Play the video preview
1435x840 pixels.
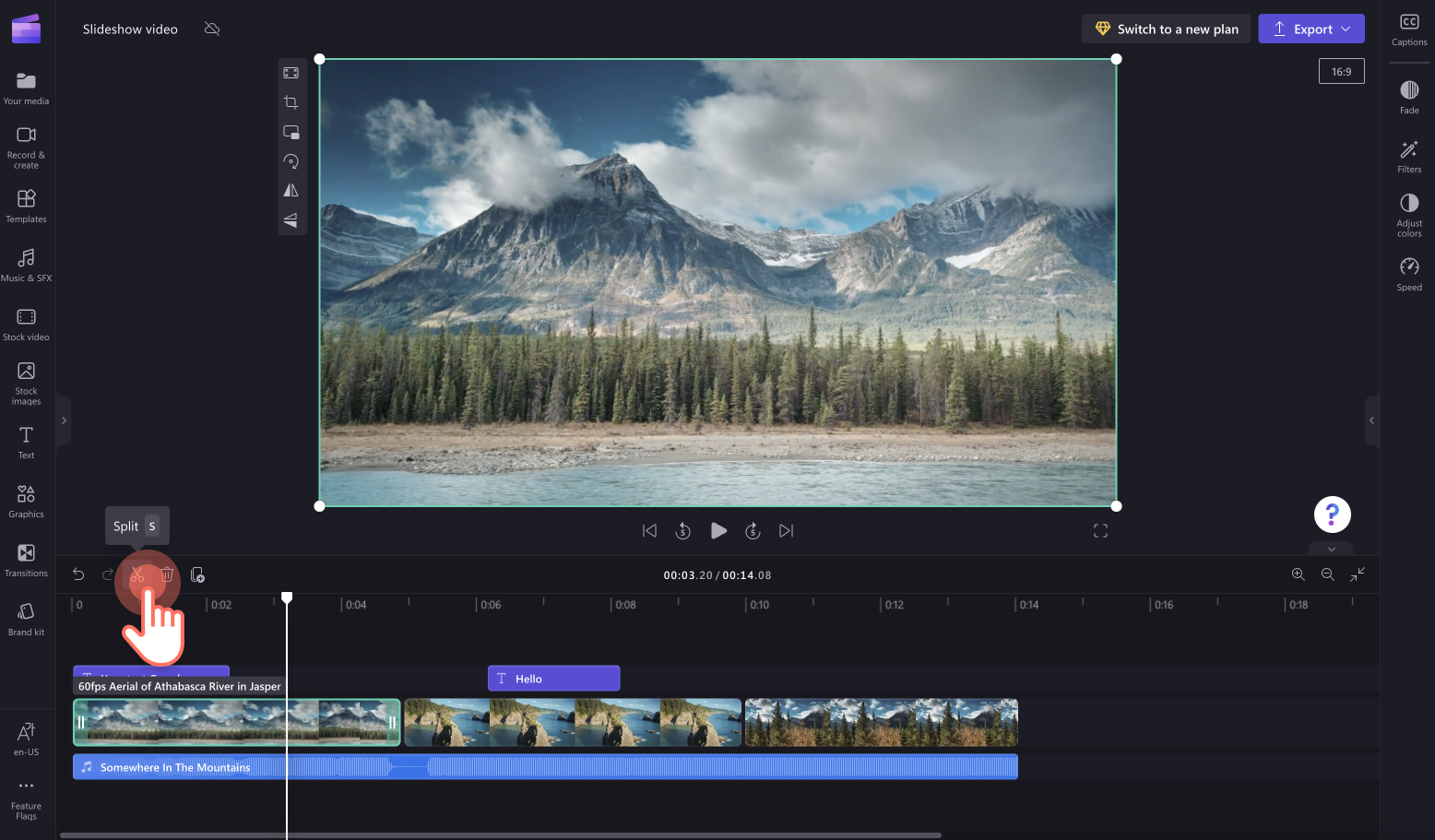pyautogui.click(x=718, y=530)
